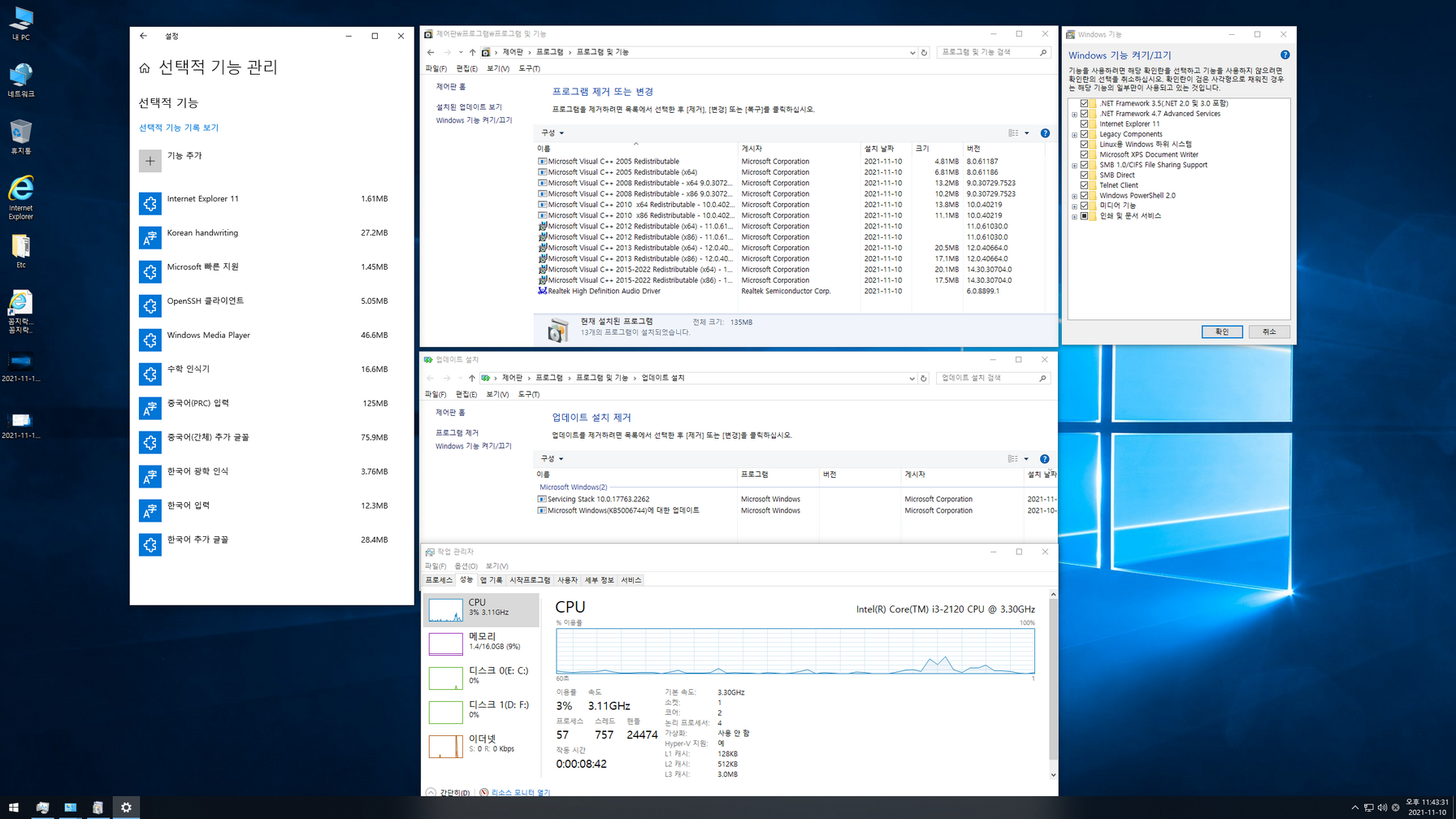Toggle the Windows PowerShell 2.0 checkbox

(1084, 195)
